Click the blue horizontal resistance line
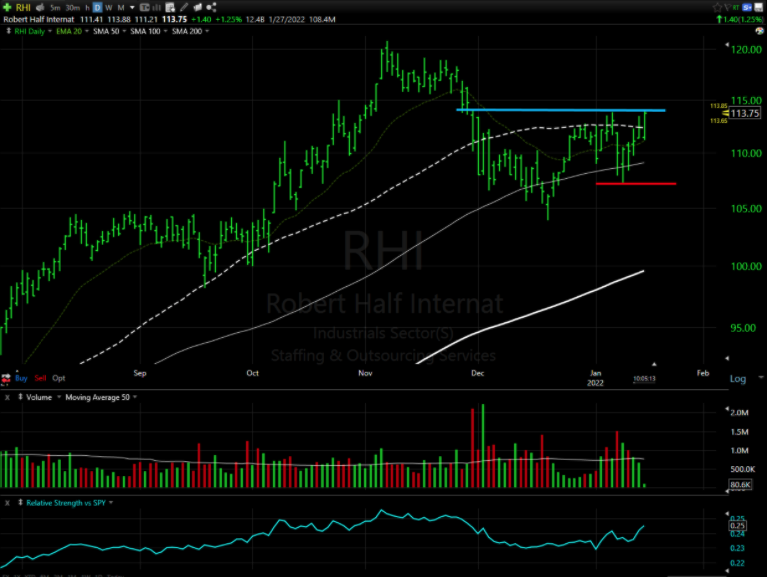Screen dimensions: 767x577 [x=561, y=110]
